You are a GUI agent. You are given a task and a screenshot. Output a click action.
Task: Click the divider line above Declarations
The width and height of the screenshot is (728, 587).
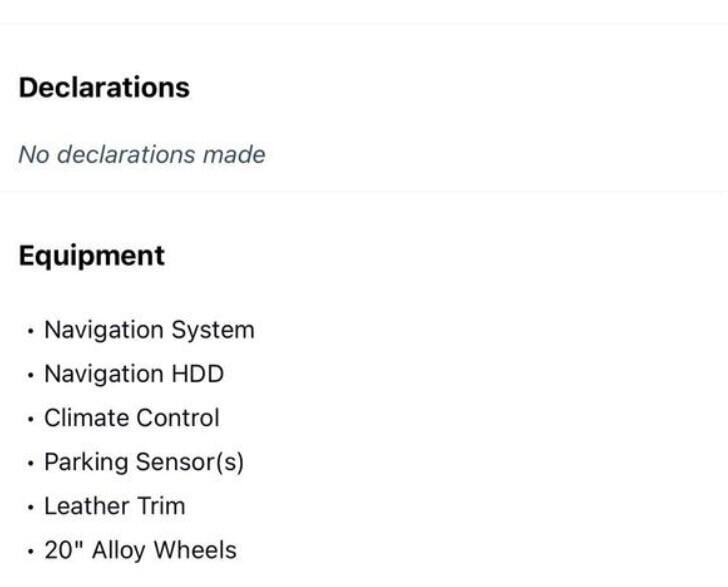pos(364,22)
